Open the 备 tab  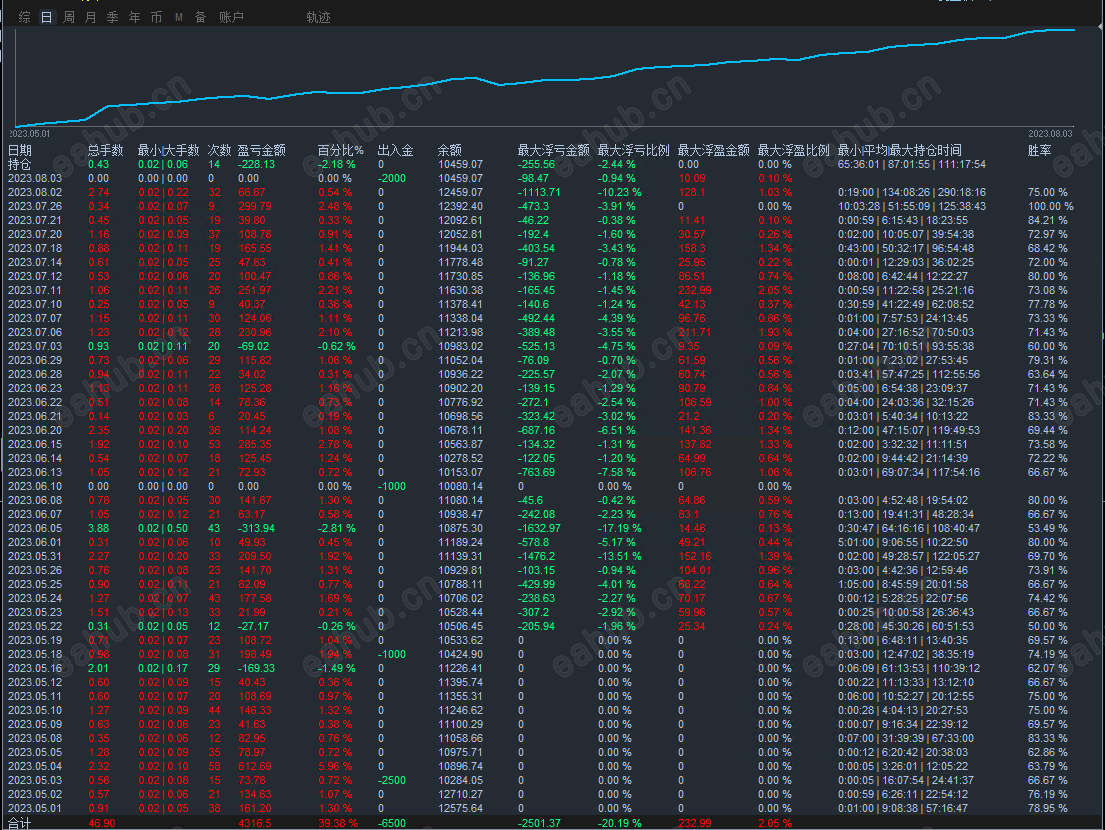coord(200,17)
